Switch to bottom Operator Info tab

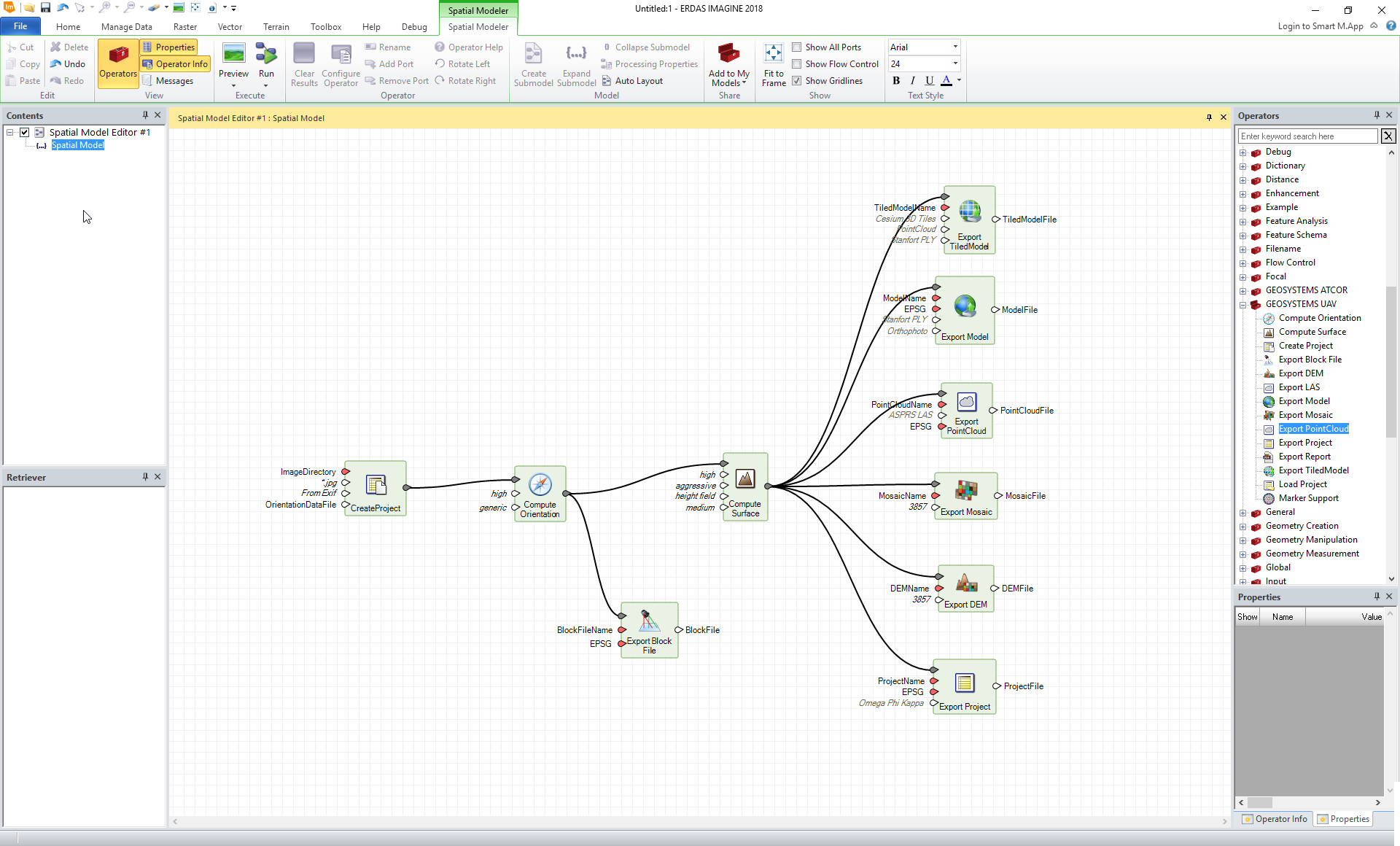1275,819
